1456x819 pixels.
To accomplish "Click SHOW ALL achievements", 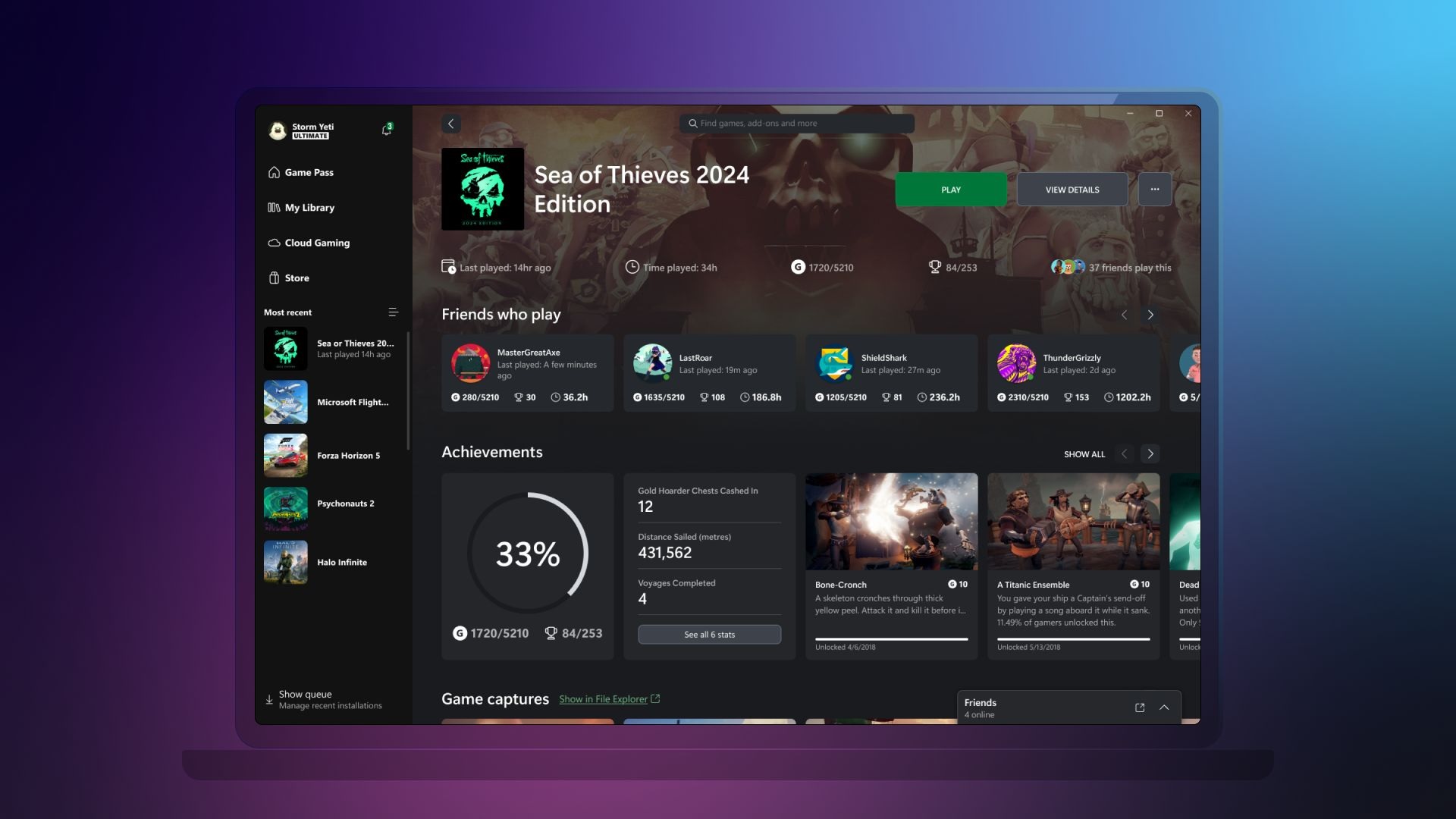I will pyautogui.click(x=1084, y=453).
